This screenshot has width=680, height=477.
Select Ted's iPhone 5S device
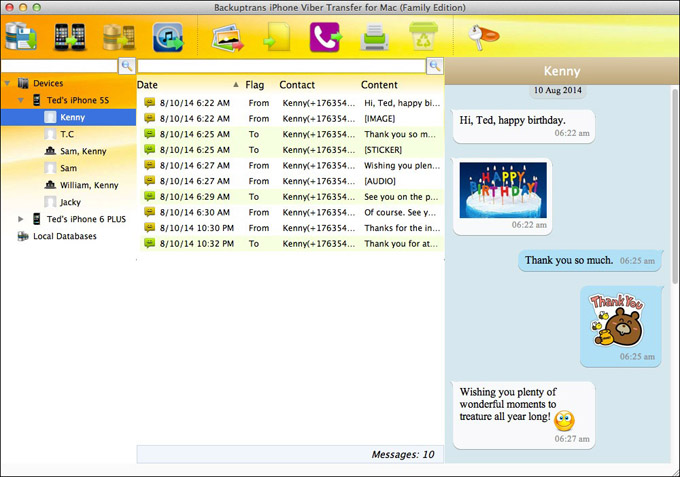pyautogui.click(x=78, y=100)
